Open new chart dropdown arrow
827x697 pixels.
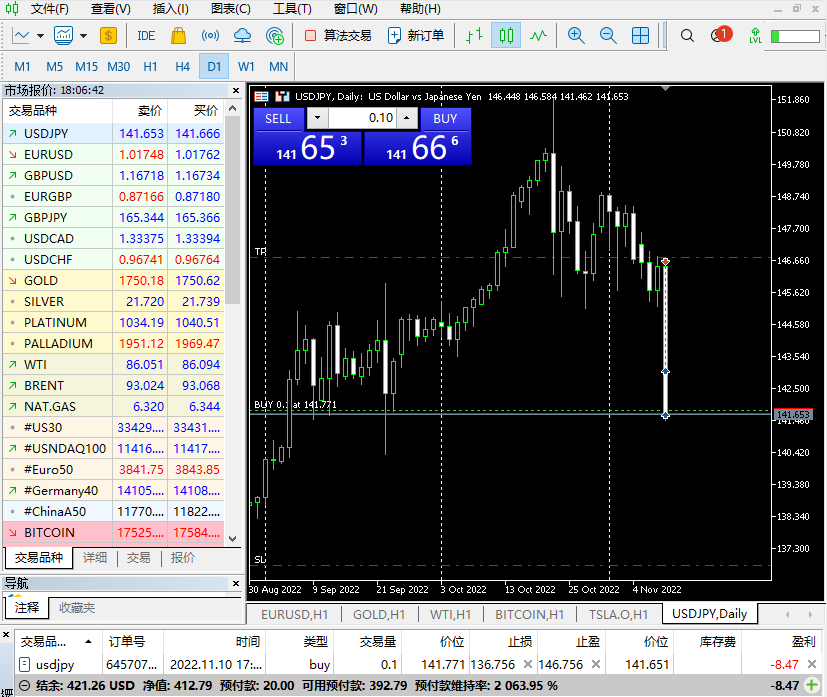(40, 36)
